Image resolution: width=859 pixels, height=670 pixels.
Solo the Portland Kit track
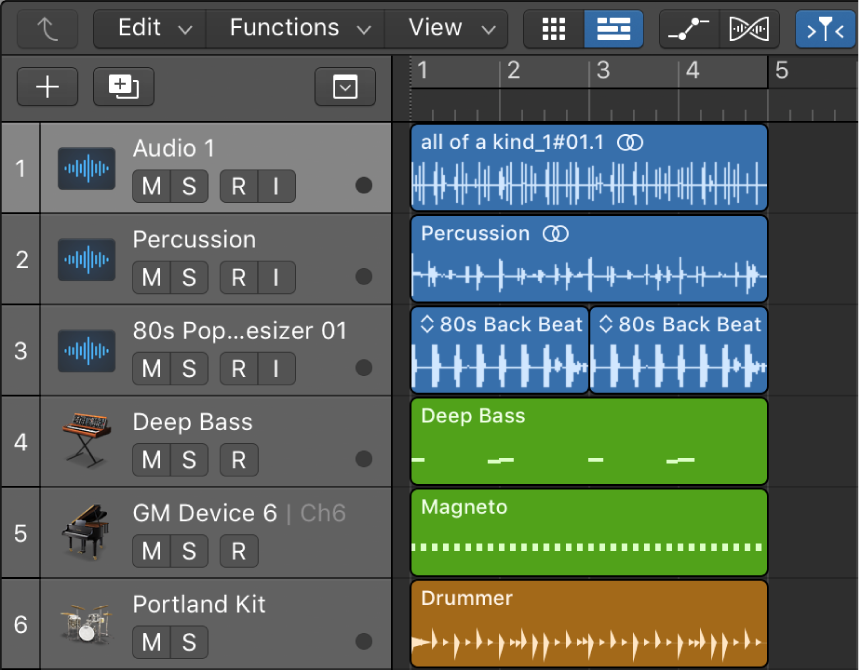coord(189,642)
